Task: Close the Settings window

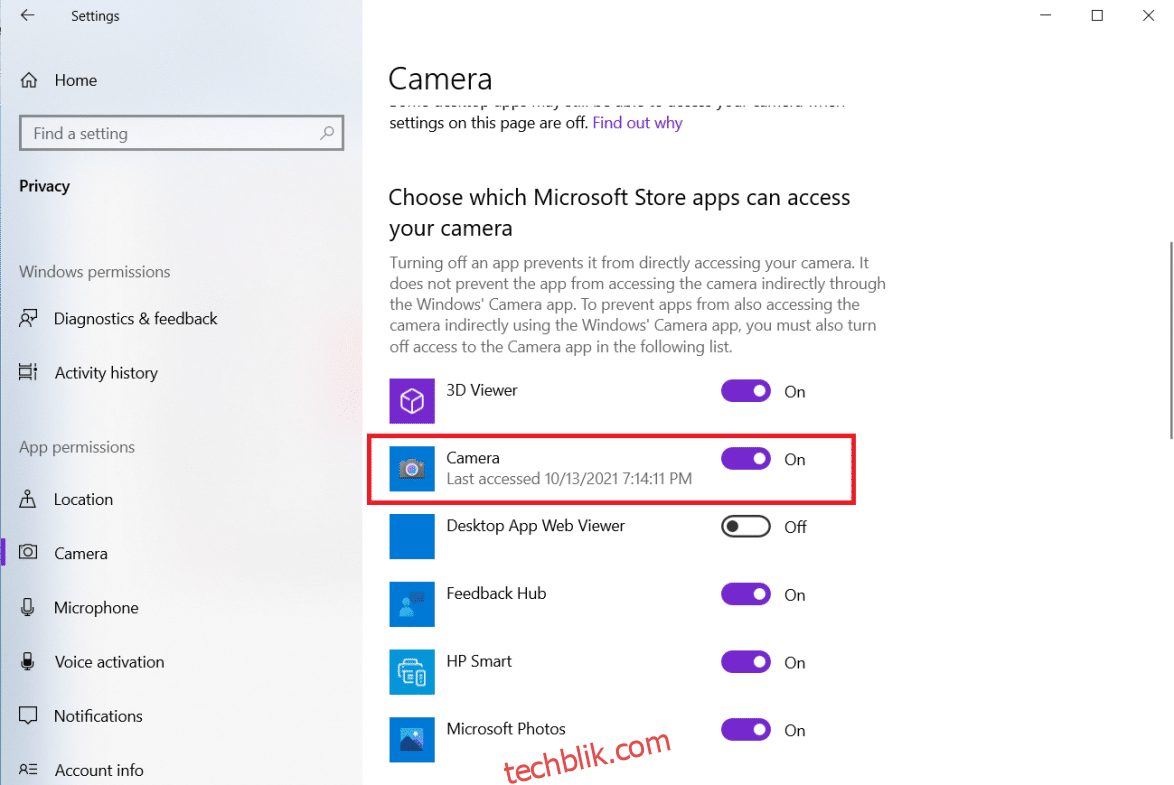Action: (x=1148, y=15)
